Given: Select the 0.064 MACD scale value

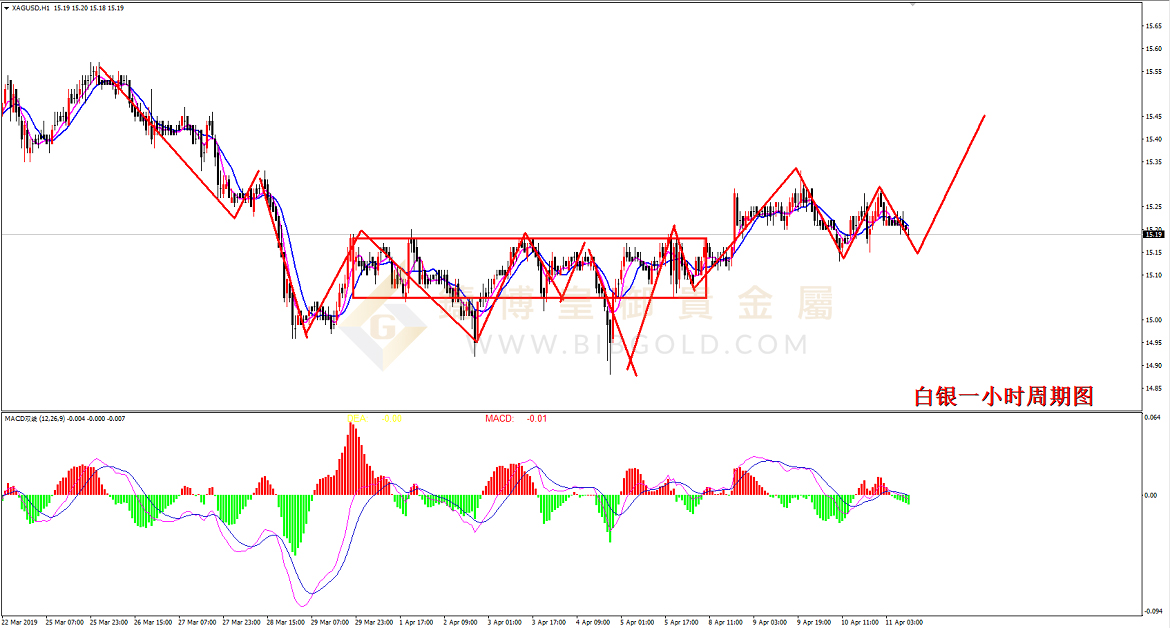Looking at the screenshot, I should coord(1154,417).
